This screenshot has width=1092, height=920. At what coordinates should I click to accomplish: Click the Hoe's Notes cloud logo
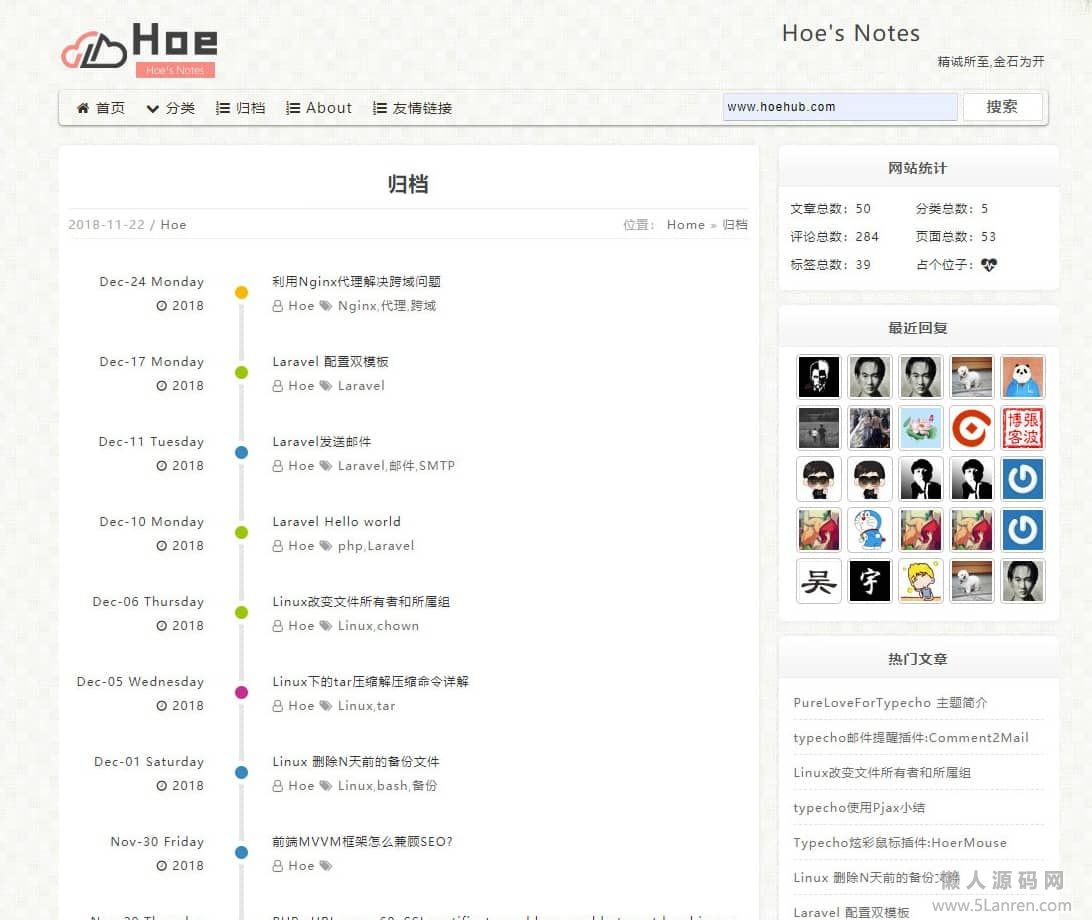[x=139, y=49]
